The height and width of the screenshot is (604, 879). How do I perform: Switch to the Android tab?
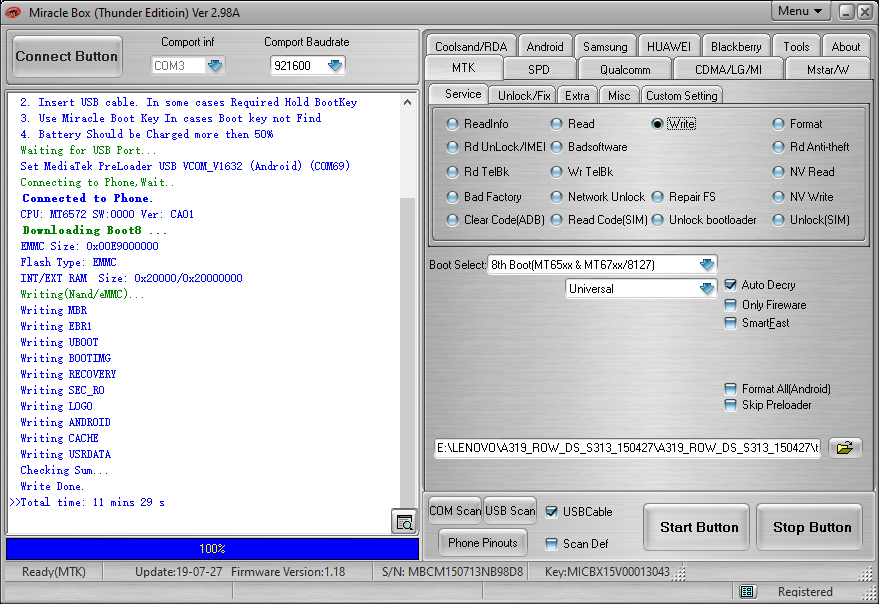(x=545, y=47)
